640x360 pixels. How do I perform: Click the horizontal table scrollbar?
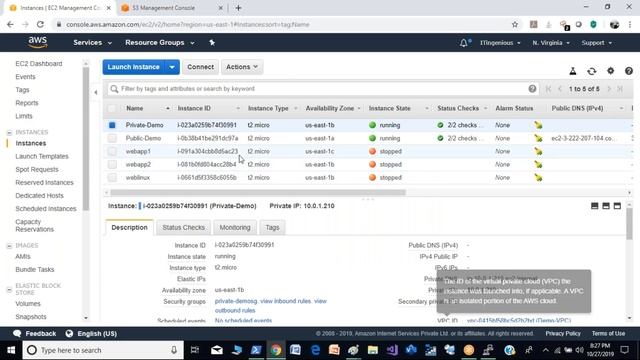[258, 192]
